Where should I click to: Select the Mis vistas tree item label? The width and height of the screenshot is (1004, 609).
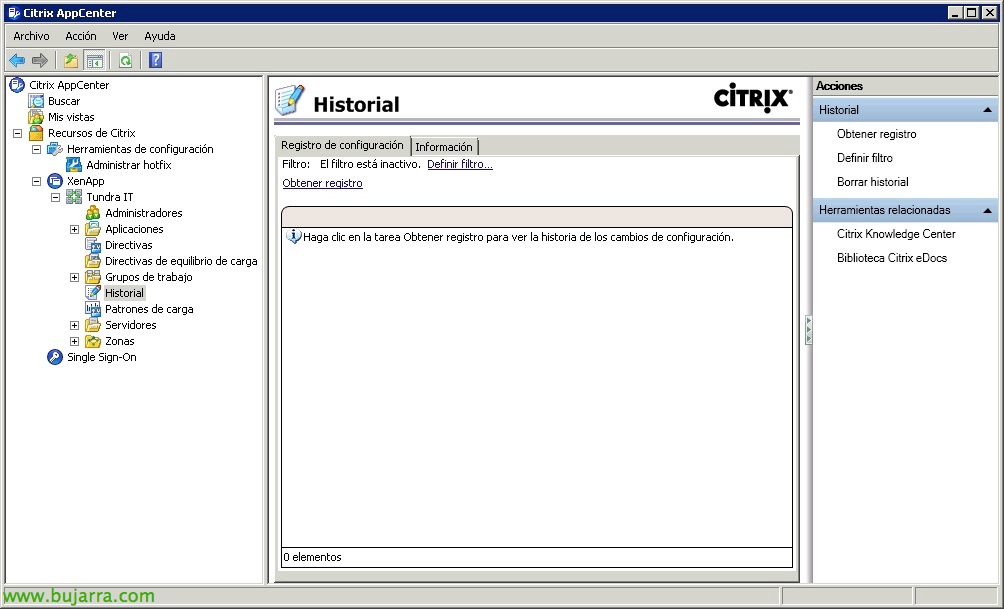coord(71,117)
